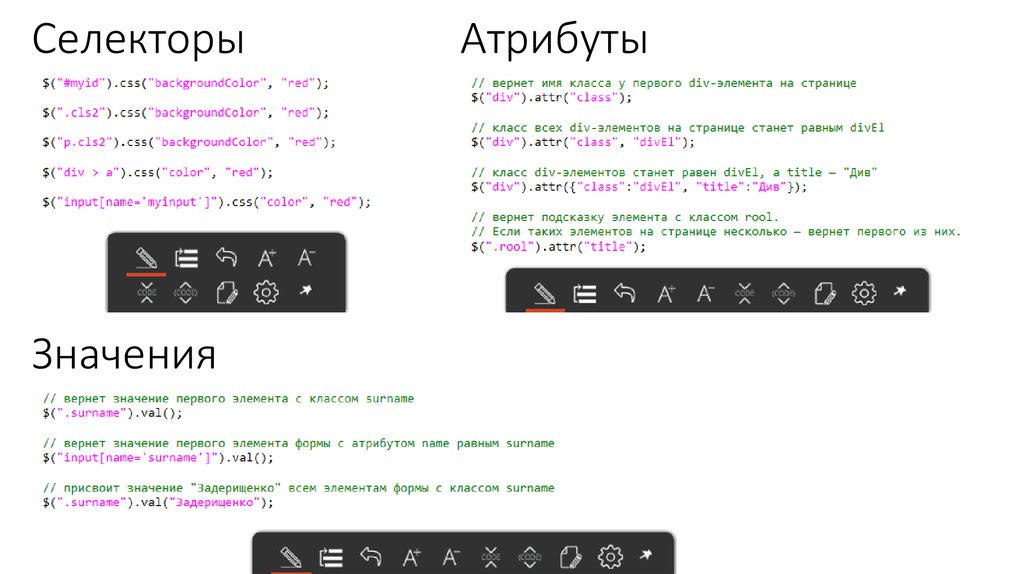The height and width of the screenshot is (574, 1024).
Task: Click list-indent icon in Атрибуты toolbar
Action: click(x=585, y=293)
